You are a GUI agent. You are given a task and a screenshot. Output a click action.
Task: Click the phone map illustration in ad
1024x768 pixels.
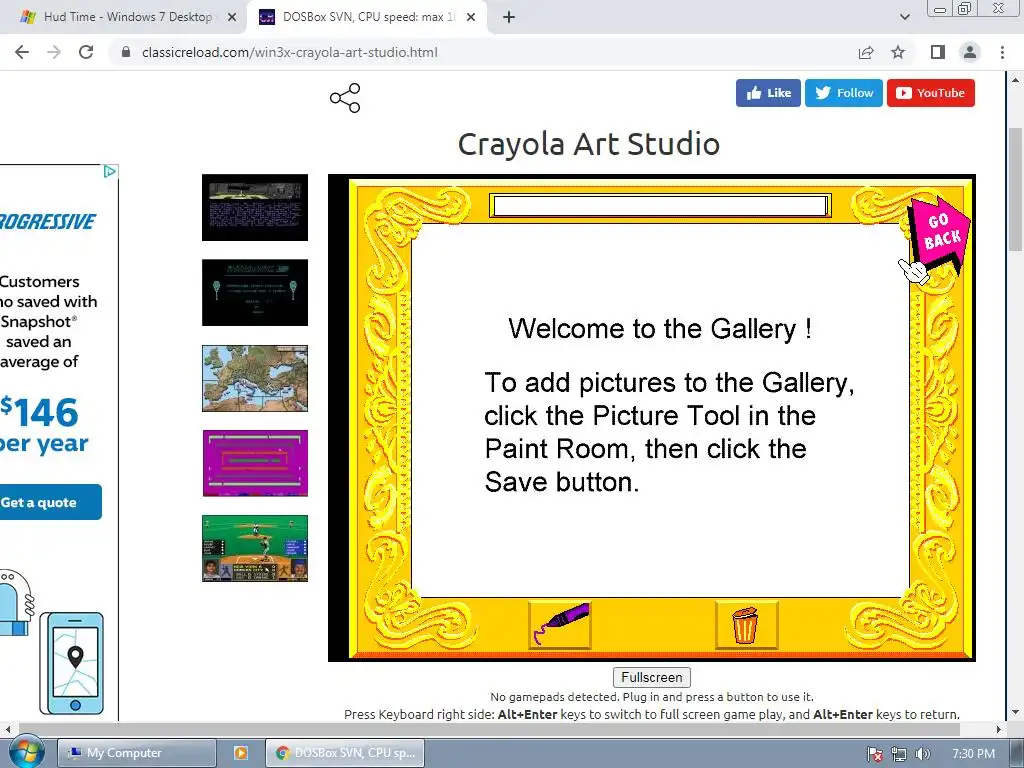pyautogui.click(x=72, y=663)
